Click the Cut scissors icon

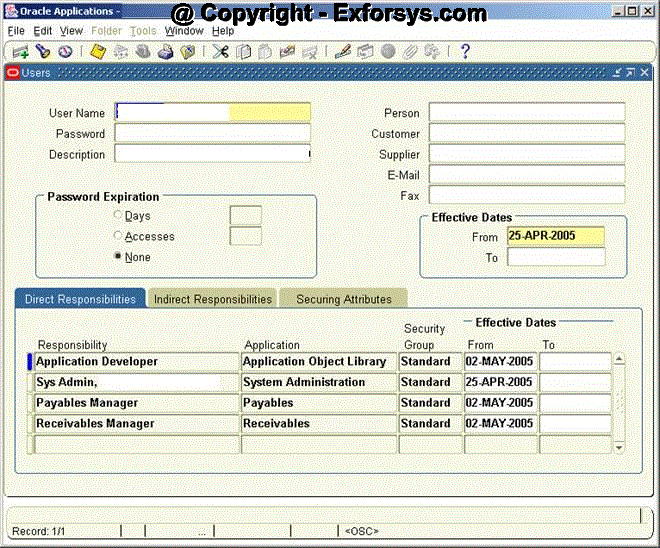pyautogui.click(x=221, y=51)
